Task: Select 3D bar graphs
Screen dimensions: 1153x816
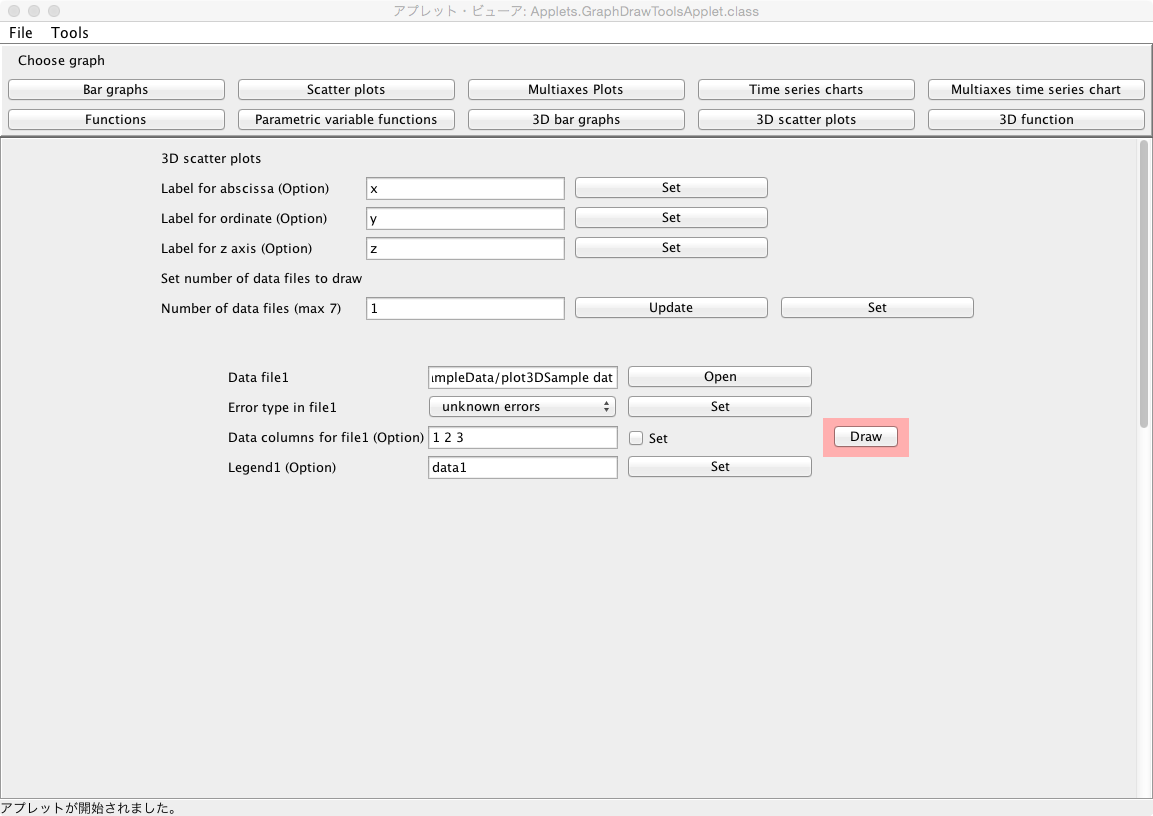Action: coord(576,120)
